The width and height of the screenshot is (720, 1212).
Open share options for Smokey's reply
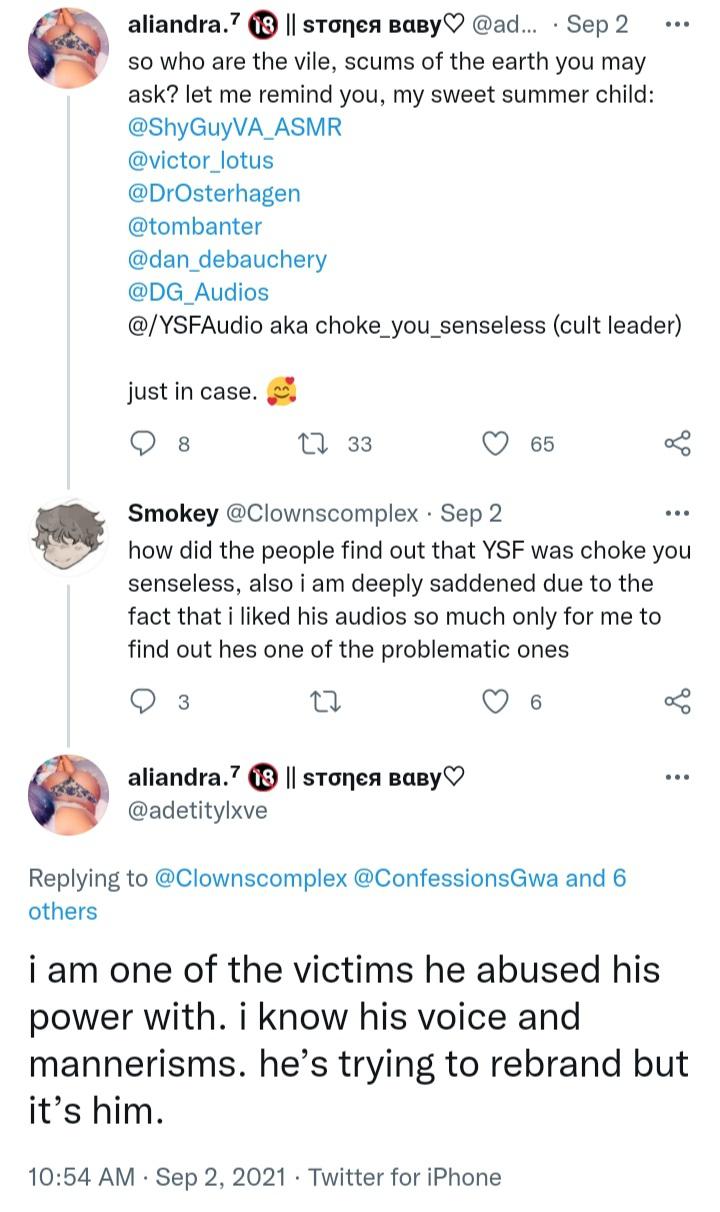click(x=675, y=701)
